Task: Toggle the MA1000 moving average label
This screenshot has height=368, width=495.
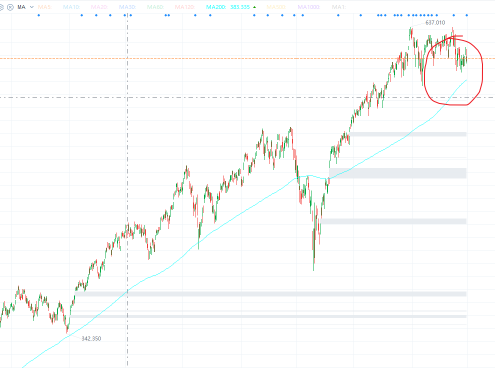Action: click(x=309, y=7)
